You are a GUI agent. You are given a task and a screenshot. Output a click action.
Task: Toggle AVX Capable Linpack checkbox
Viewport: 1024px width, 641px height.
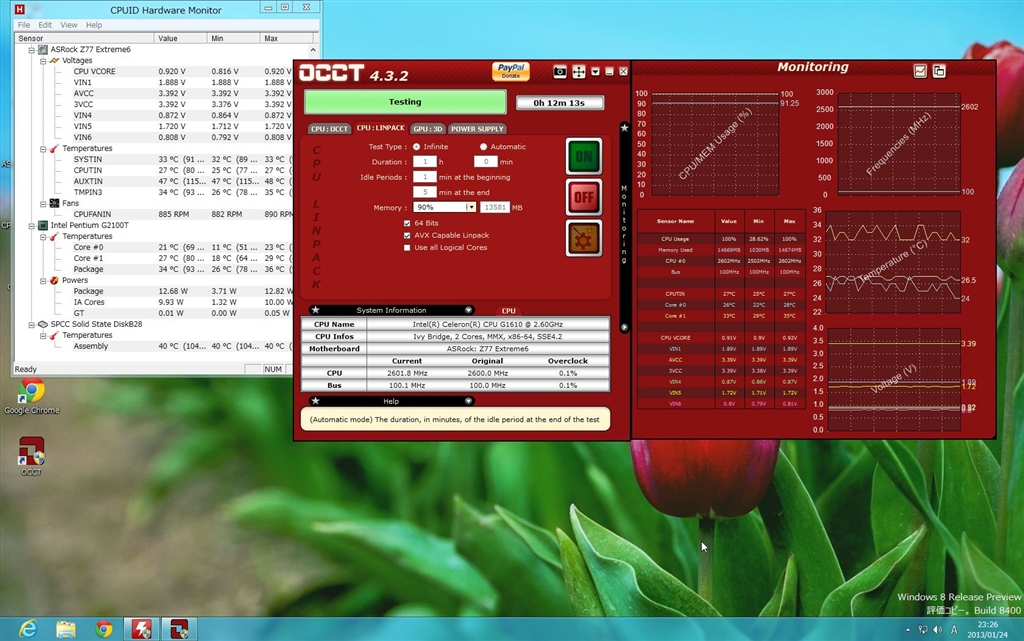(x=407, y=236)
